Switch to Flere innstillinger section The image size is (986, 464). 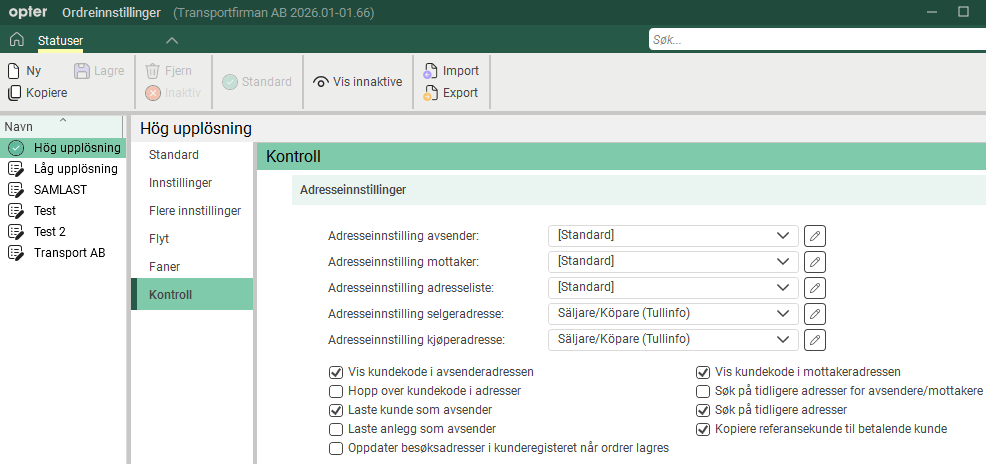click(x=194, y=211)
